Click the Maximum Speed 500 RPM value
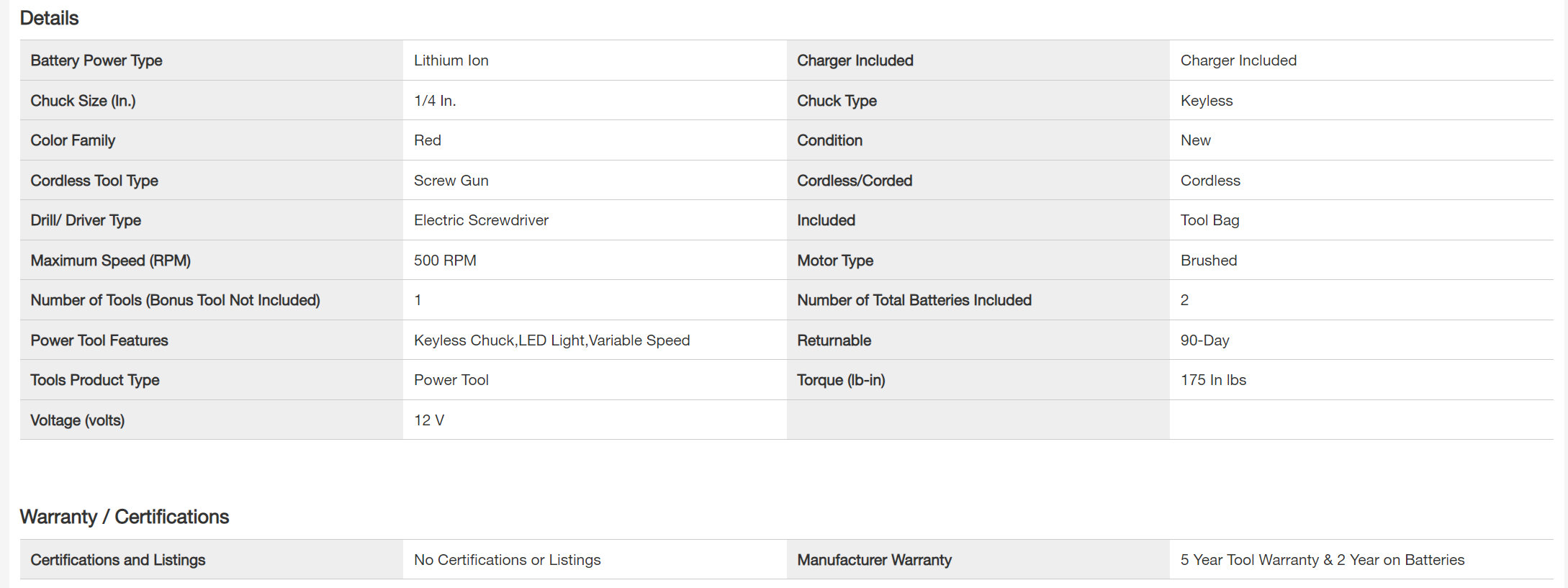 (x=445, y=261)
